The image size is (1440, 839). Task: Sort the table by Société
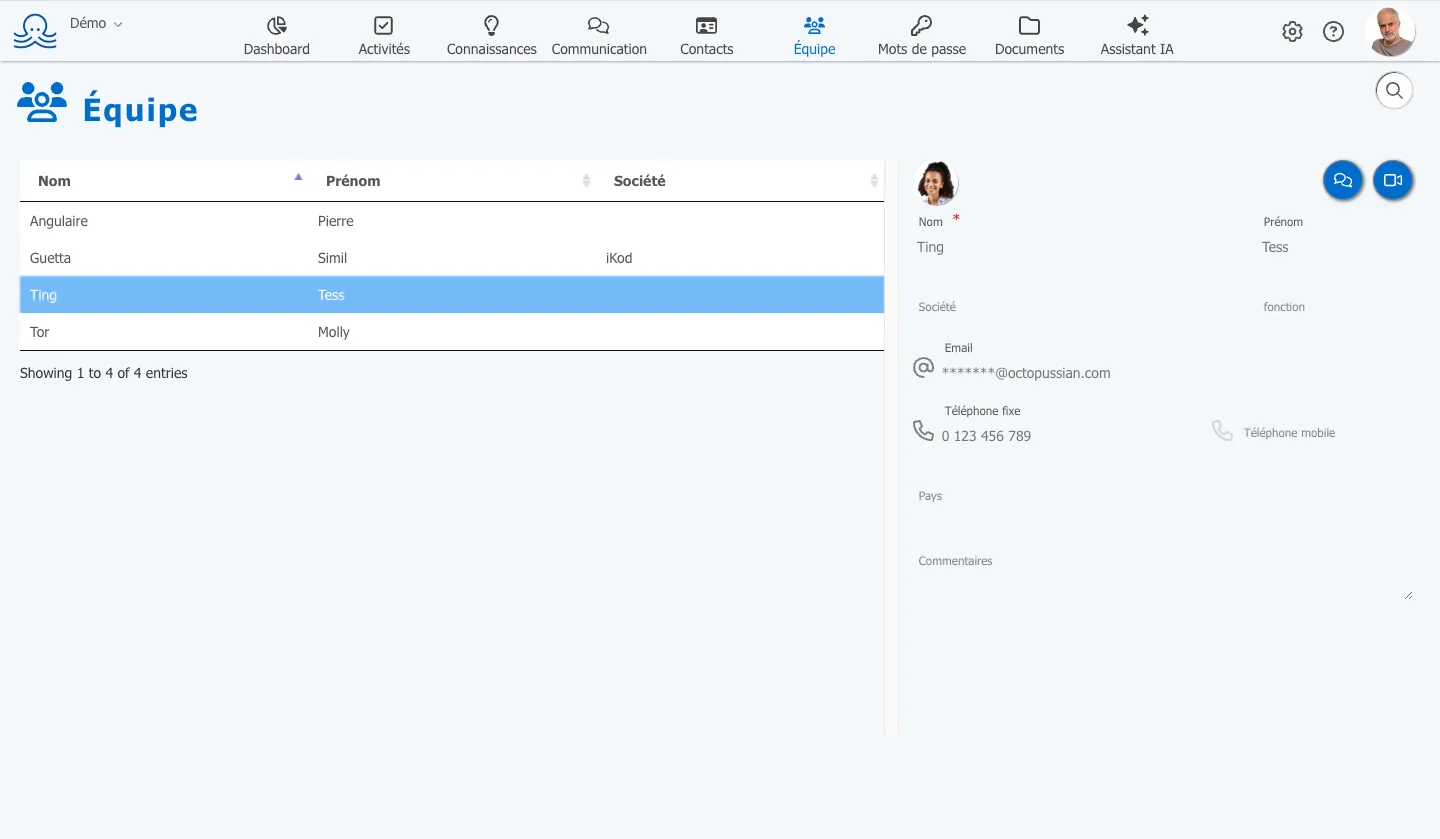click(740, 181)
